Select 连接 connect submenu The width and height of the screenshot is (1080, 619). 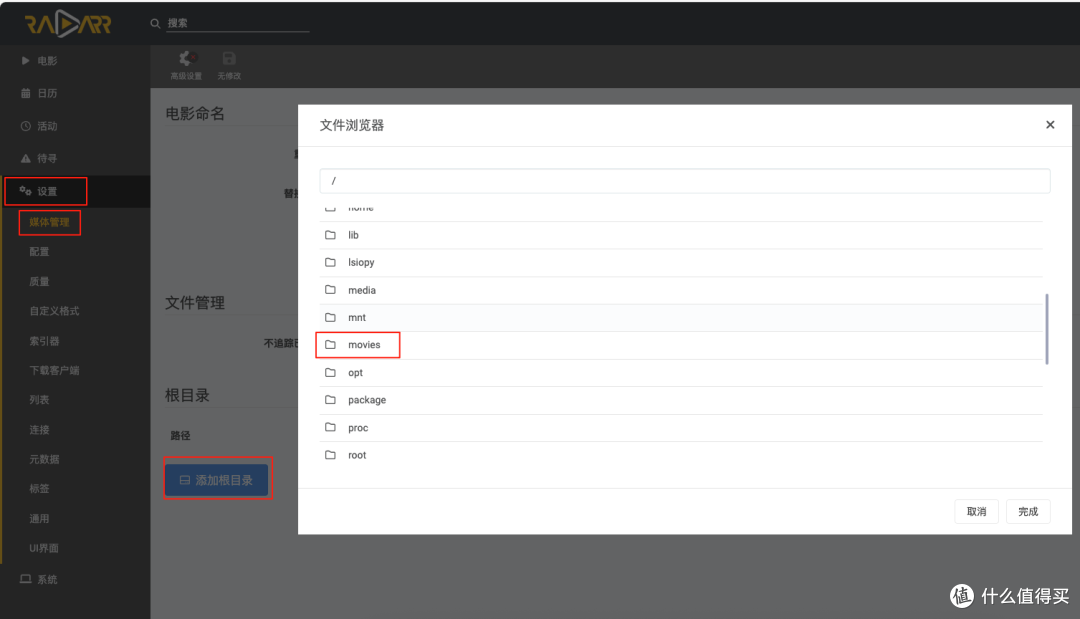[x=39, y=430]
